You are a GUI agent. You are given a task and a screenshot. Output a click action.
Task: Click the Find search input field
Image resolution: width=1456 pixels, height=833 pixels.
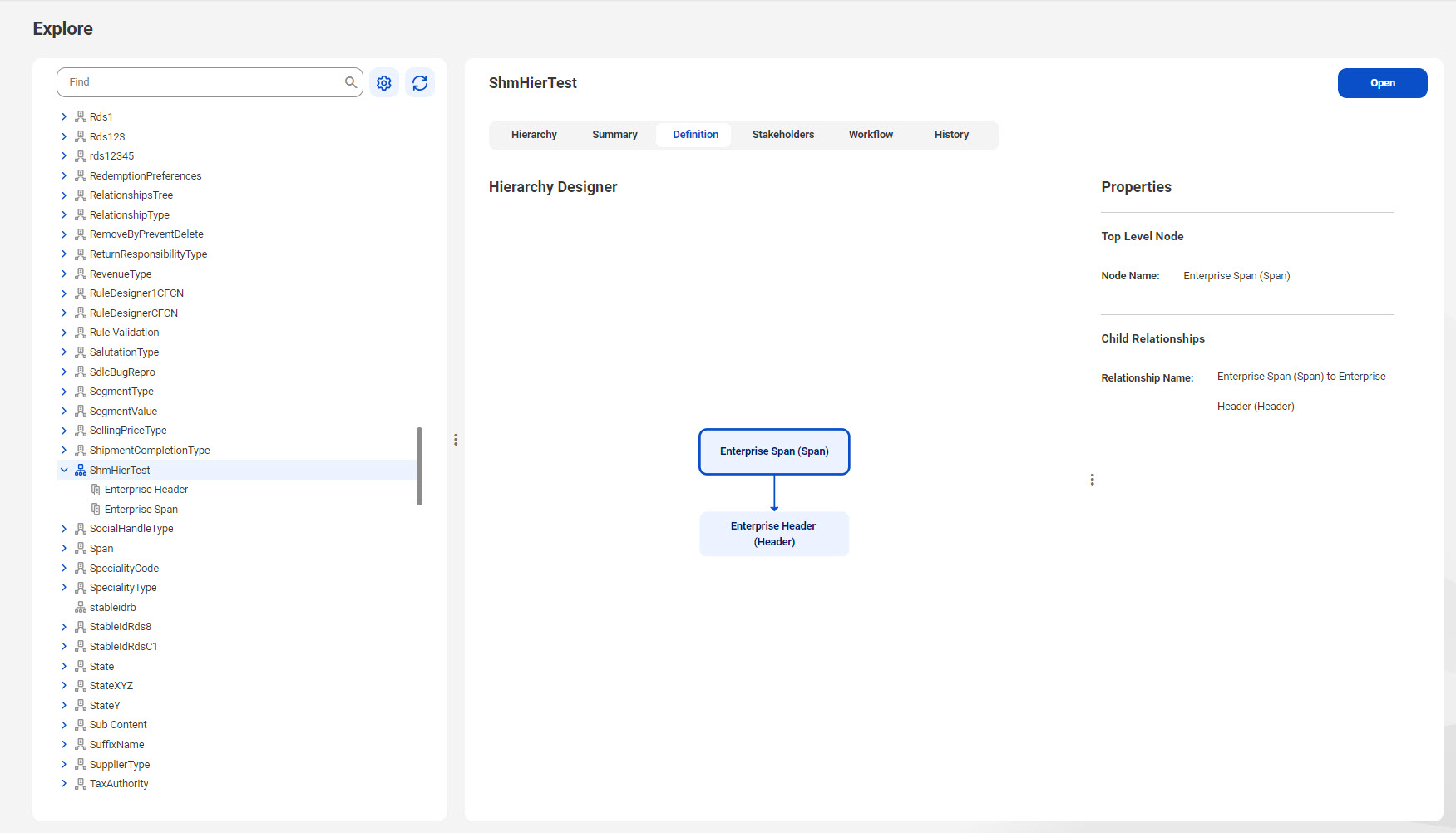coord(210,82)
